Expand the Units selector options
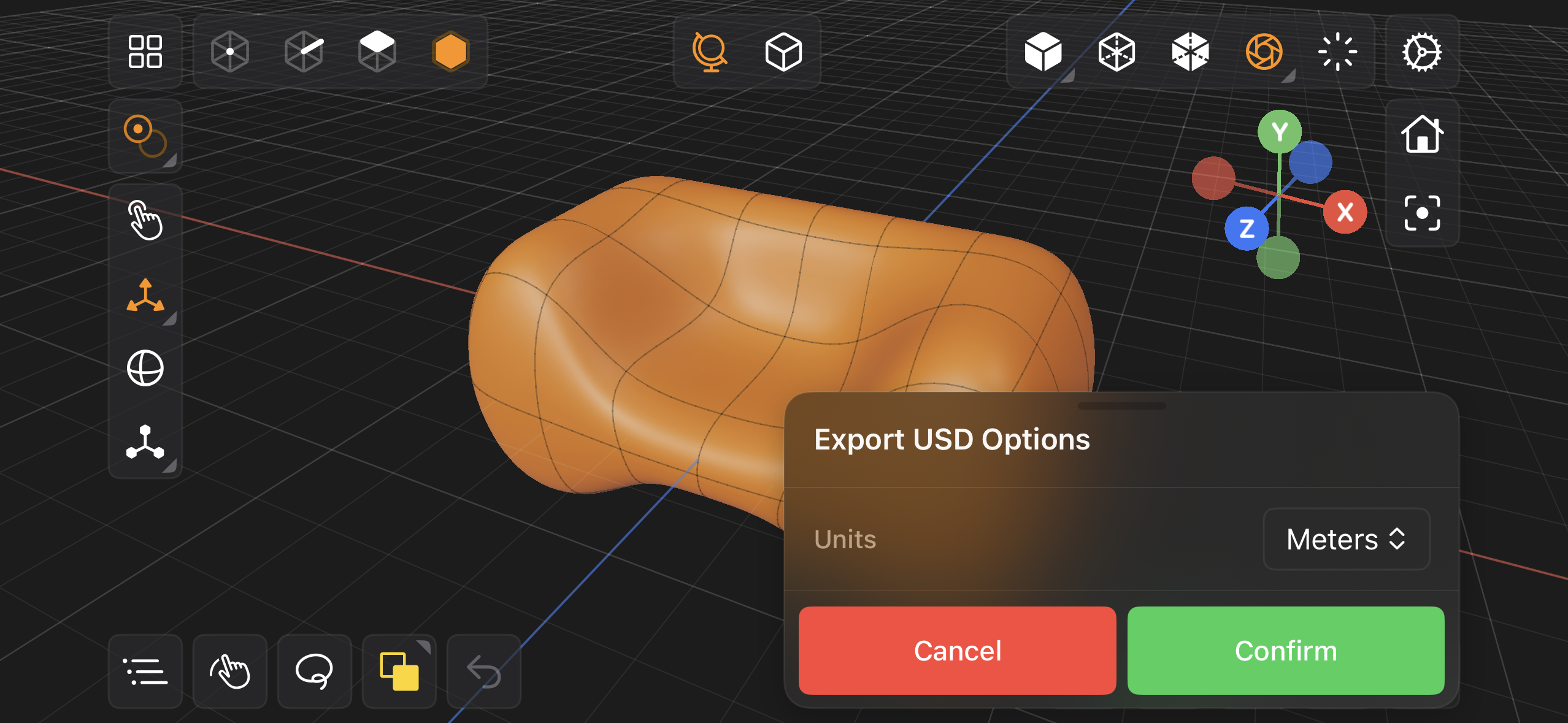This screenshot has height=723, width=1568. coord(1340,538)
